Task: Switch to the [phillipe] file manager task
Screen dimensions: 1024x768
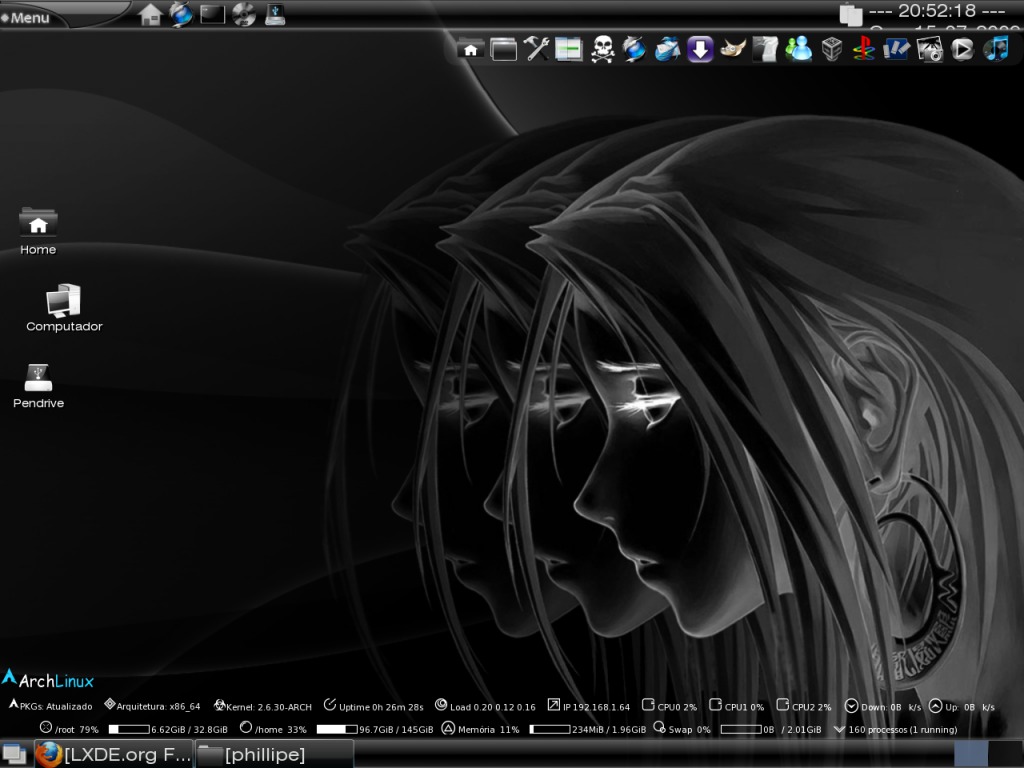Action: 274,754
